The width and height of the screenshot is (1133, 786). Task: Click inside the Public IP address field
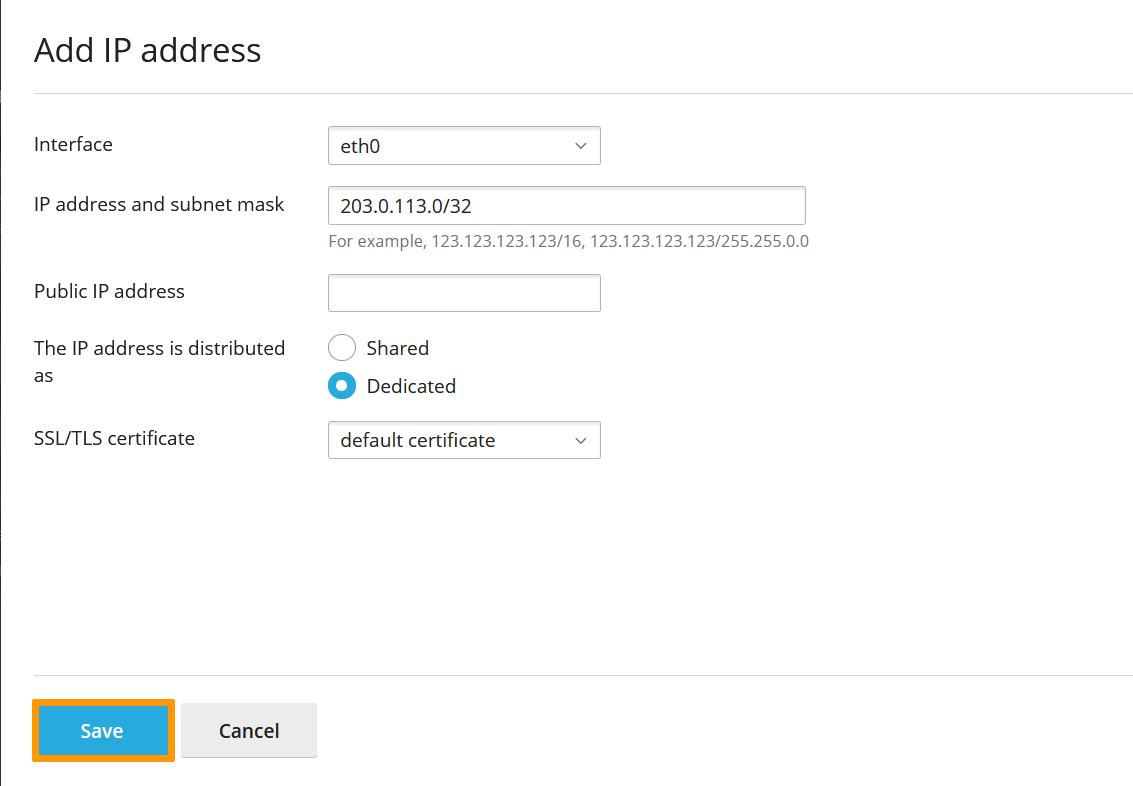click(x=464, y=292)
